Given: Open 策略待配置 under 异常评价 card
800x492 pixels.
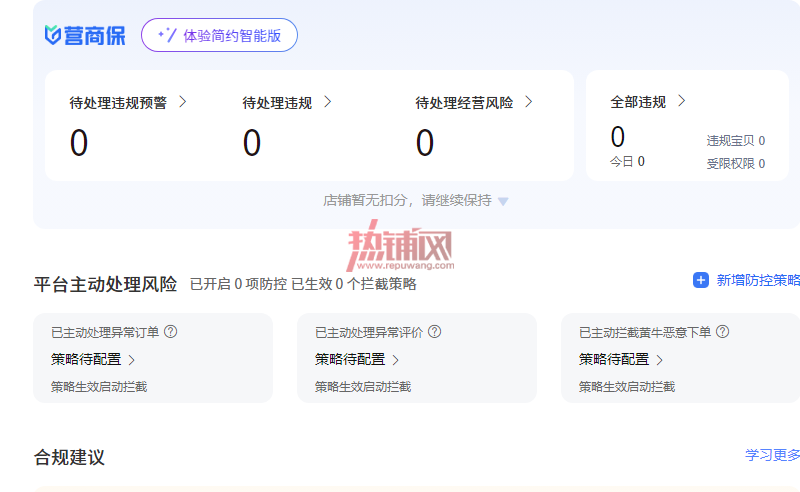Looking at the screenshot, I should click(x=357, y=359).
